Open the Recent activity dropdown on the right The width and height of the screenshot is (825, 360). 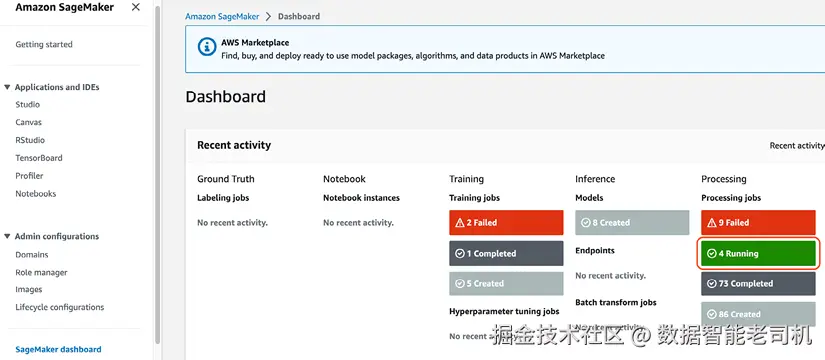(797, 145)
